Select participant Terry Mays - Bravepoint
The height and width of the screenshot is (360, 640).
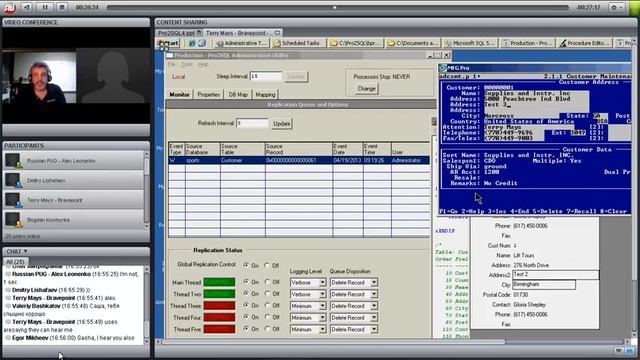tap(73, 200)
